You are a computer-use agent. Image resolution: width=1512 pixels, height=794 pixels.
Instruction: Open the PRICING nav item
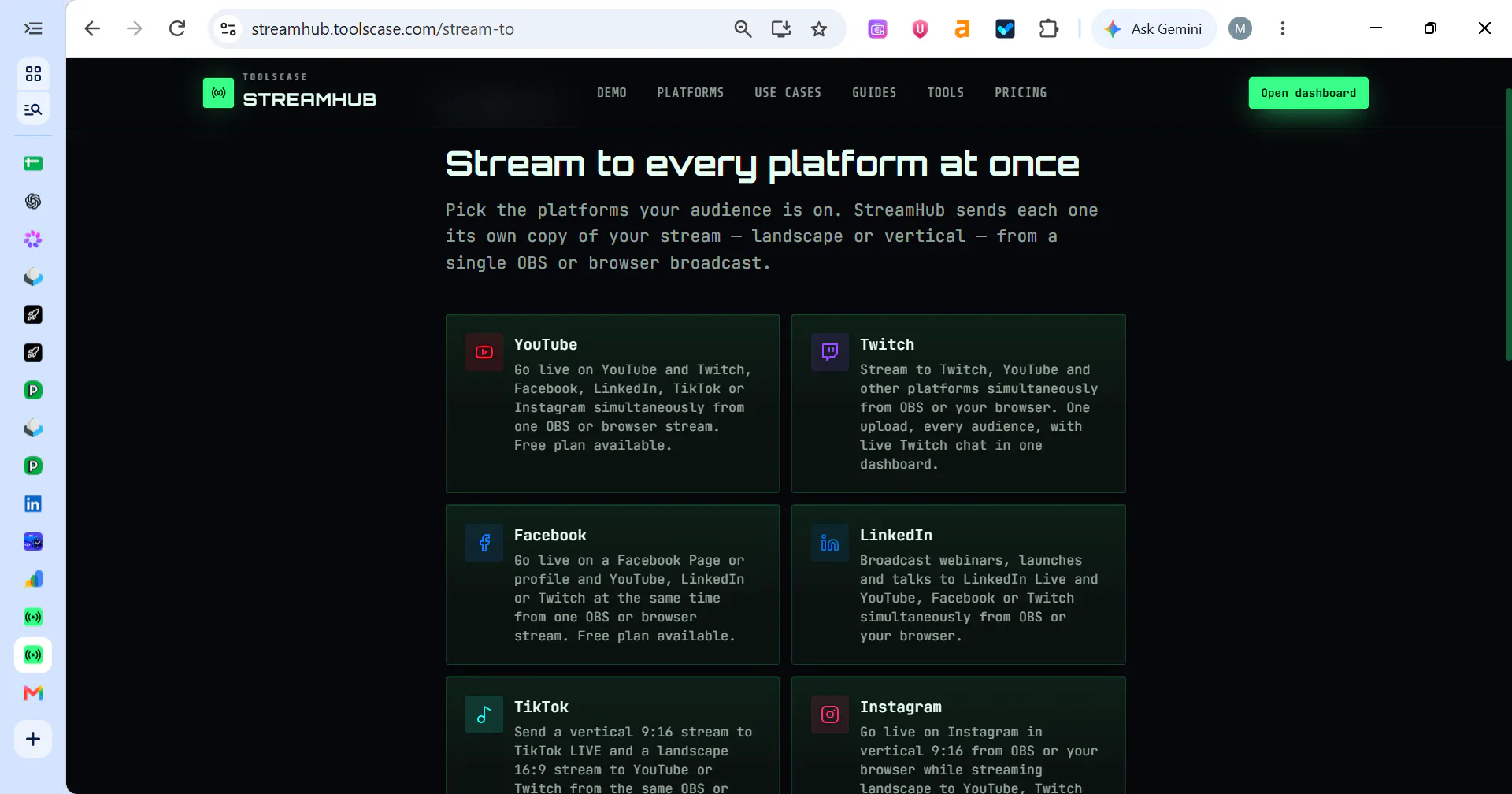(1021, 93)
